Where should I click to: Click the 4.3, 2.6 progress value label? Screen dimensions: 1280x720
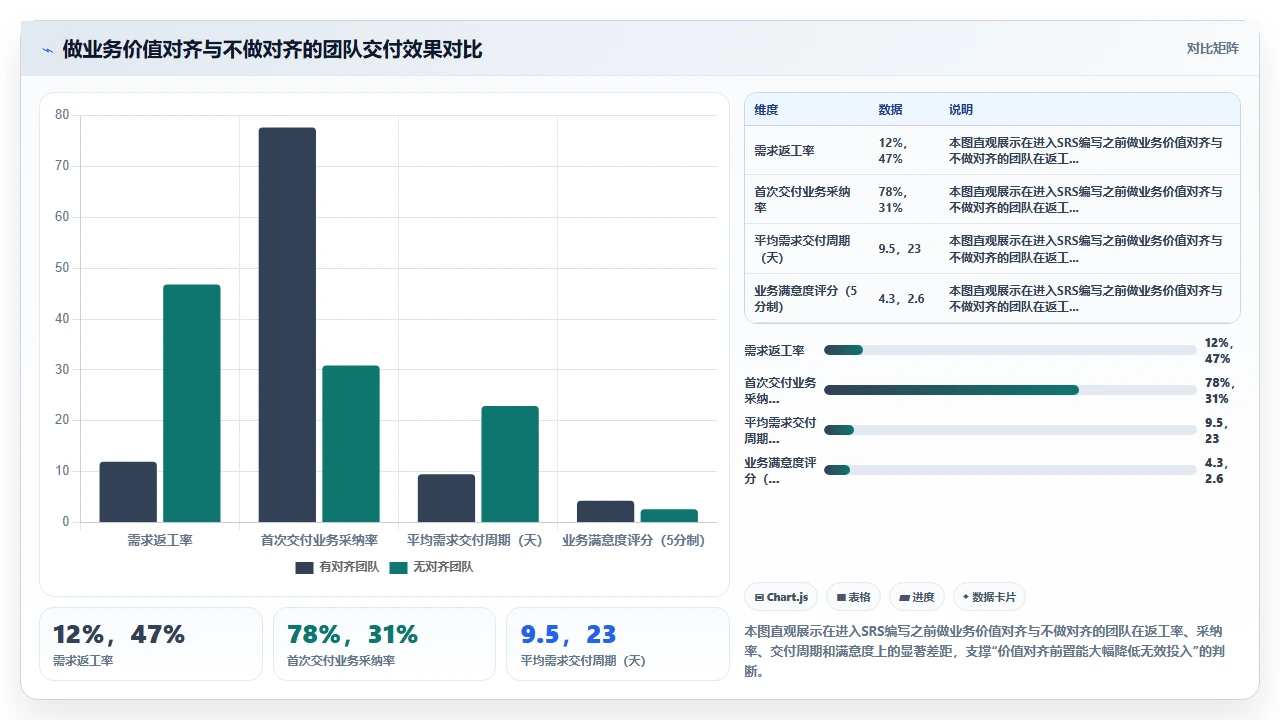pyautogui.click(x=1219, y=470)
